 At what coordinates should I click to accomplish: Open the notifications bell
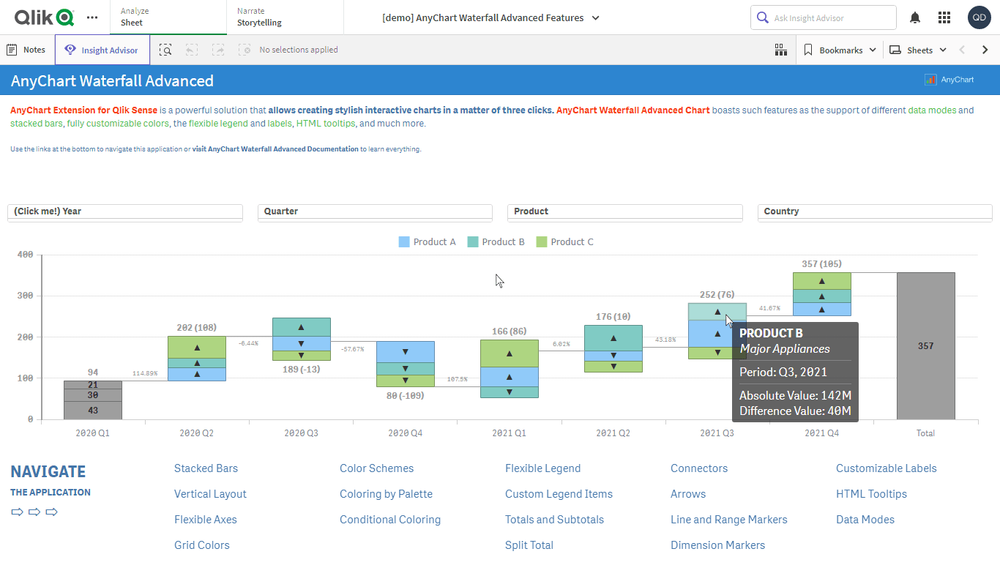tap(915, 18)
